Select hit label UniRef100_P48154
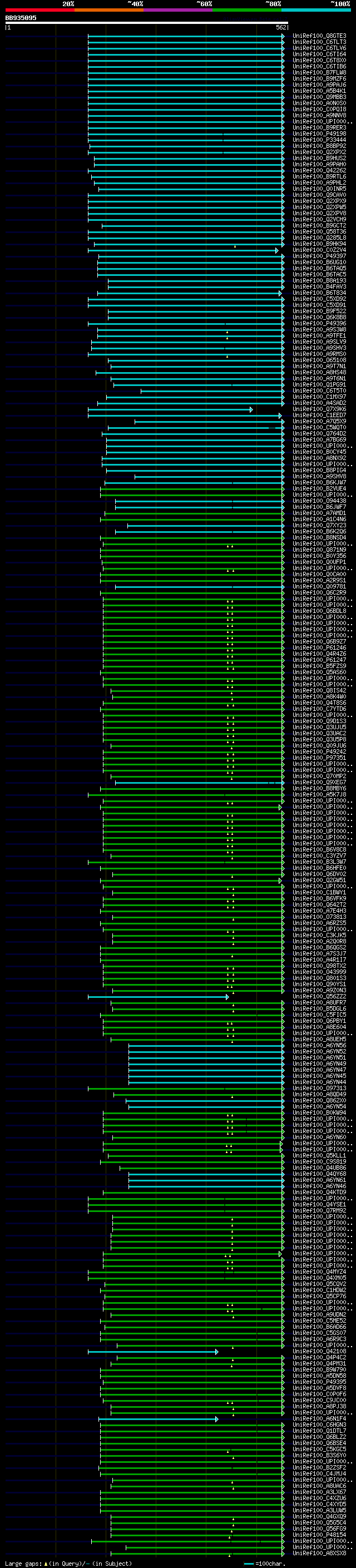356x1568 pixels. 319,1535
